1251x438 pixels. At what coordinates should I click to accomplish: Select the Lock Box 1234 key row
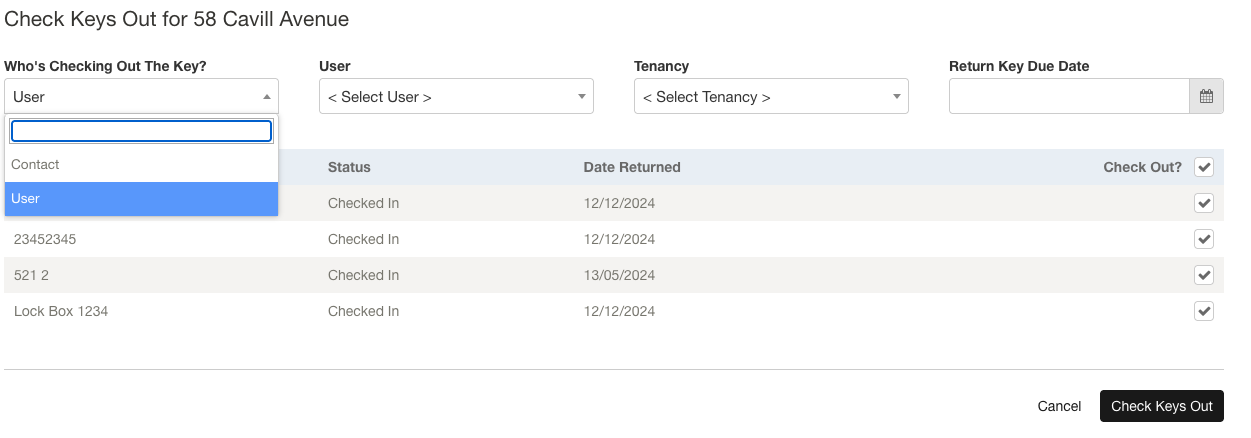pos(61,311)
